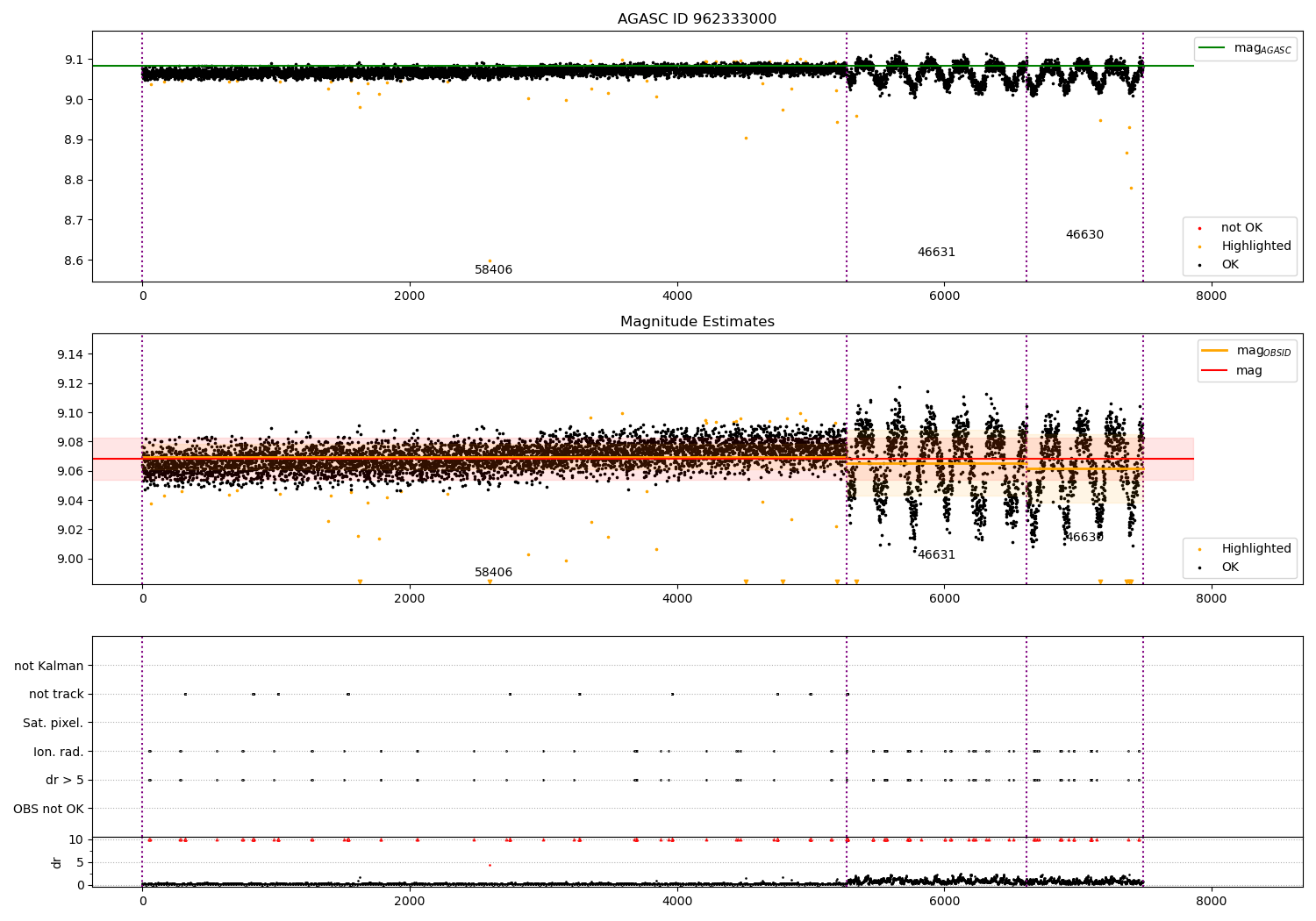Click the 'not Kalman' row label
This screenshot has width=1316, height=921.
click(x=49, y=666)
